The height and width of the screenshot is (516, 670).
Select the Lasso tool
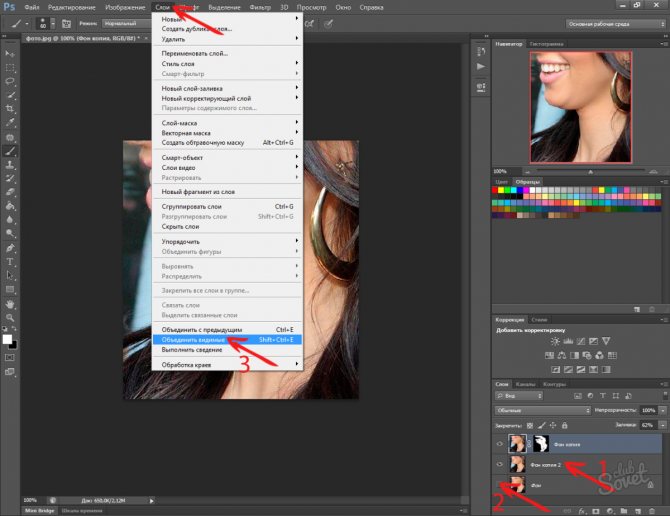pyautogui.click(x=10, y=80)
